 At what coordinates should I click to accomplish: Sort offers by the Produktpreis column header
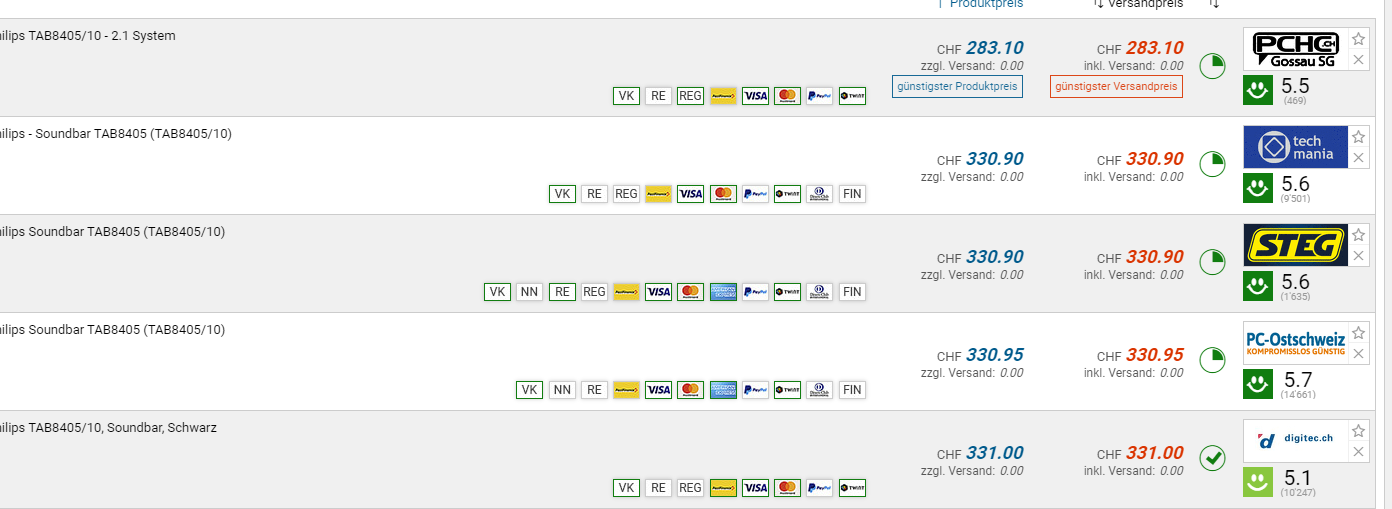[x=985, y=4]
